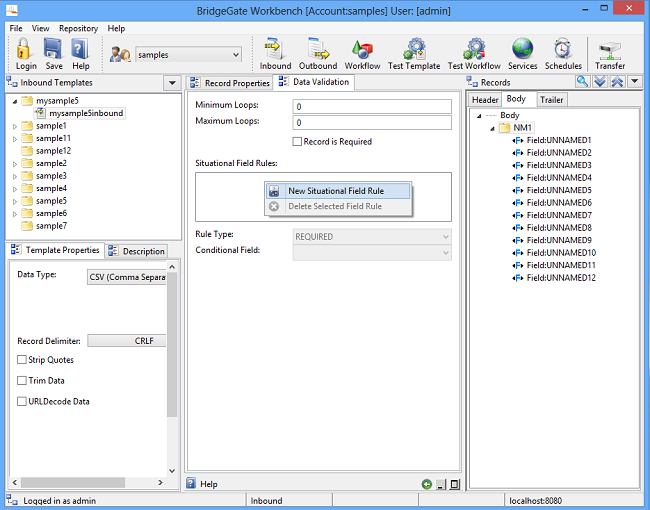The width and height of the screenshot is (650, 510).
Task: Open the View menu
Action: pos(40,28)
